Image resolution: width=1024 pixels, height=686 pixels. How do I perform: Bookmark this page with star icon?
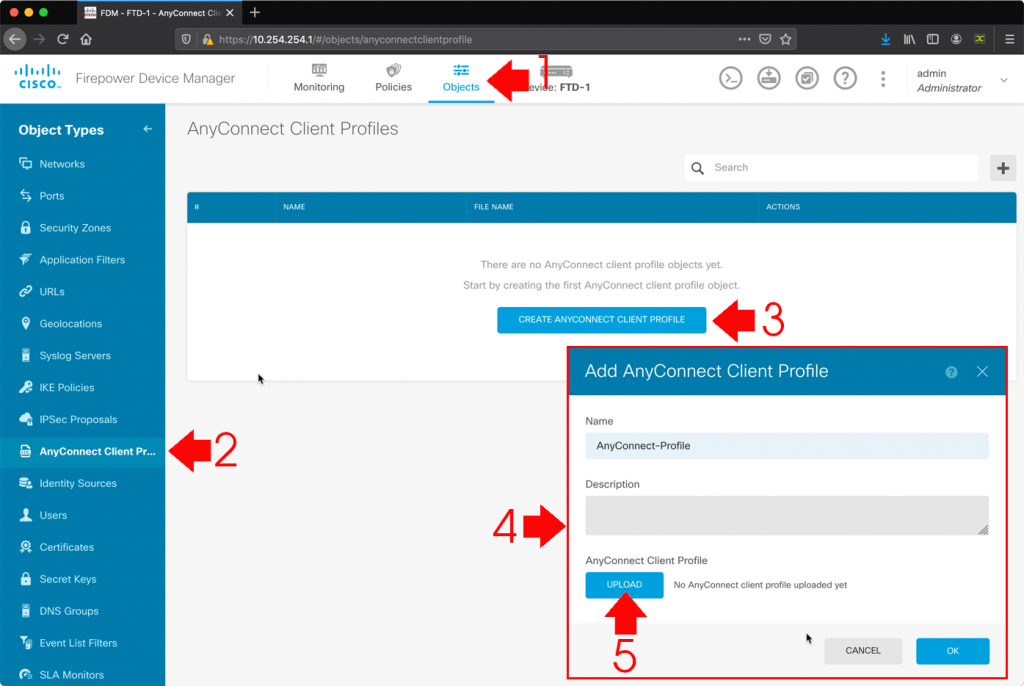(786, 39)
